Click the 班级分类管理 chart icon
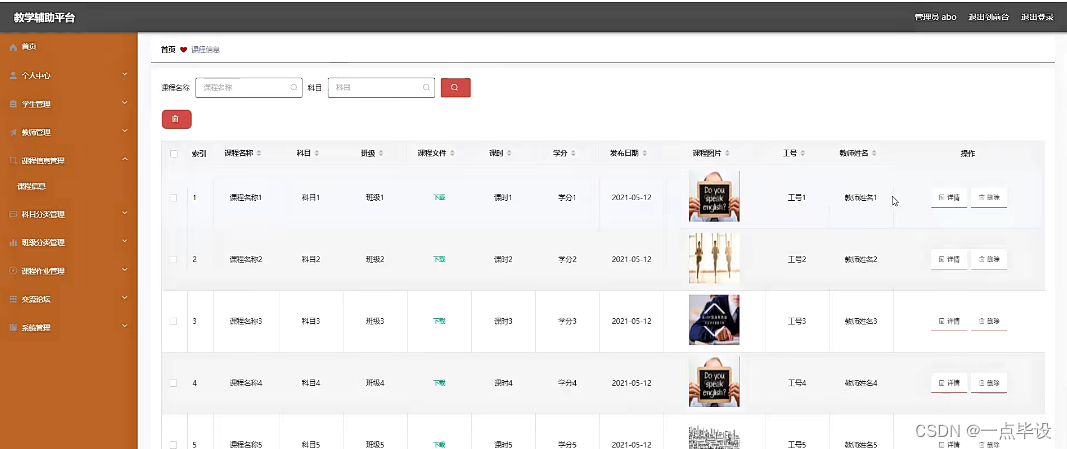 click(13, 242)
